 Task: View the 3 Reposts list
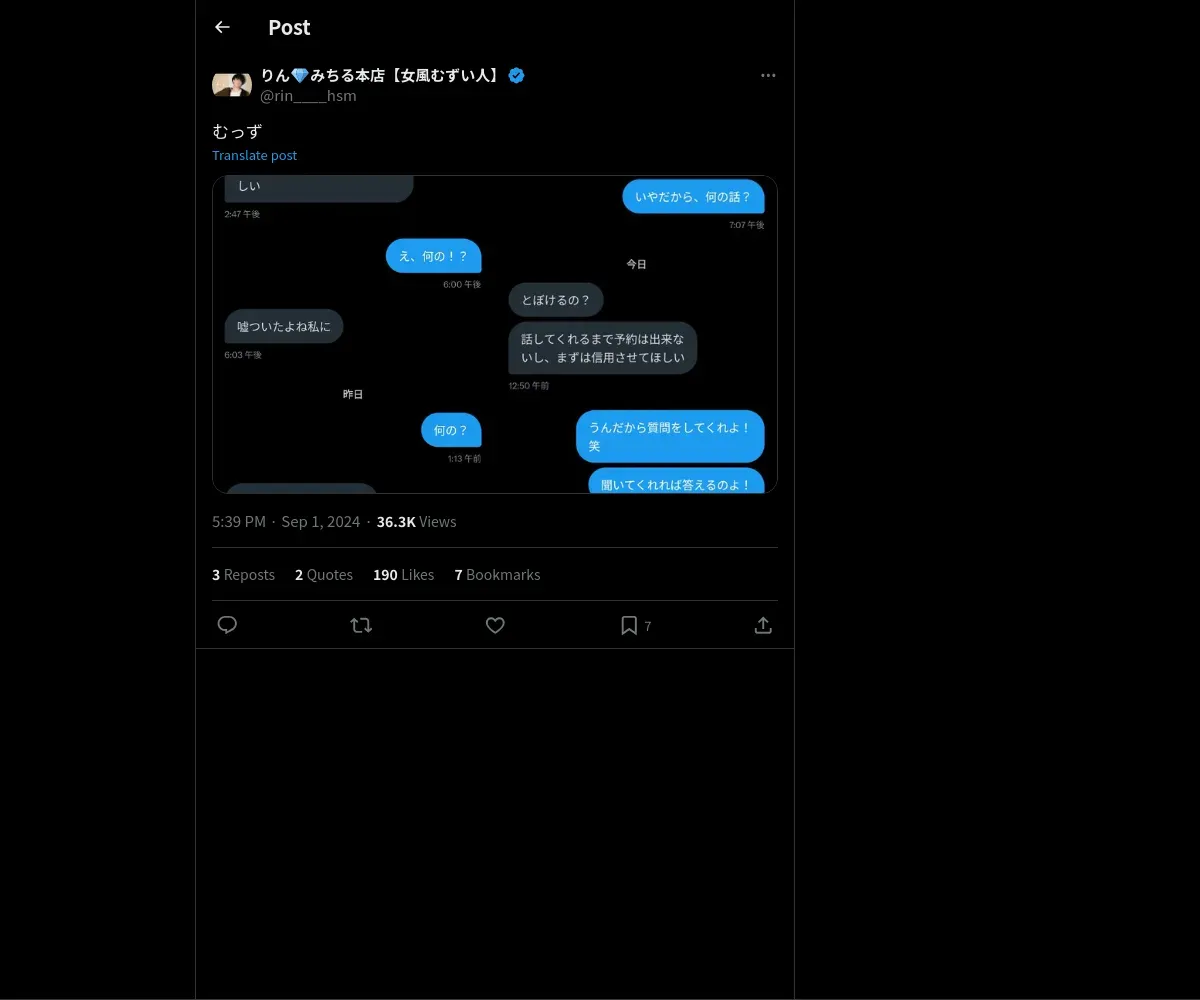click(243, 575)
